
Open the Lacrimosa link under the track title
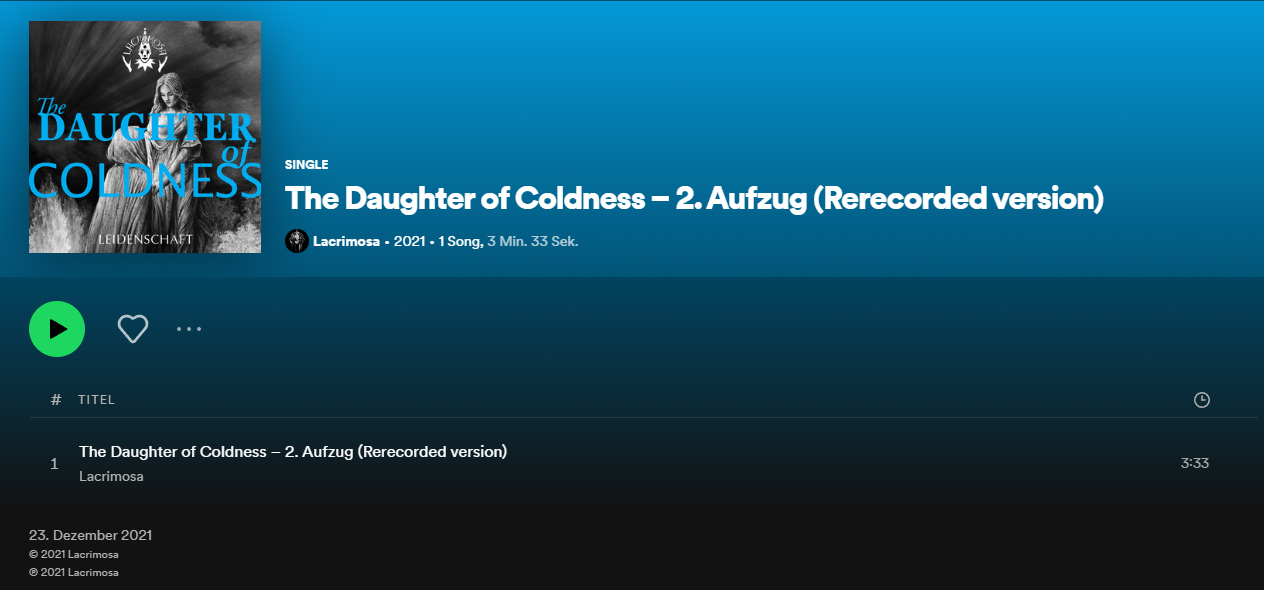[x=111, y=477]
